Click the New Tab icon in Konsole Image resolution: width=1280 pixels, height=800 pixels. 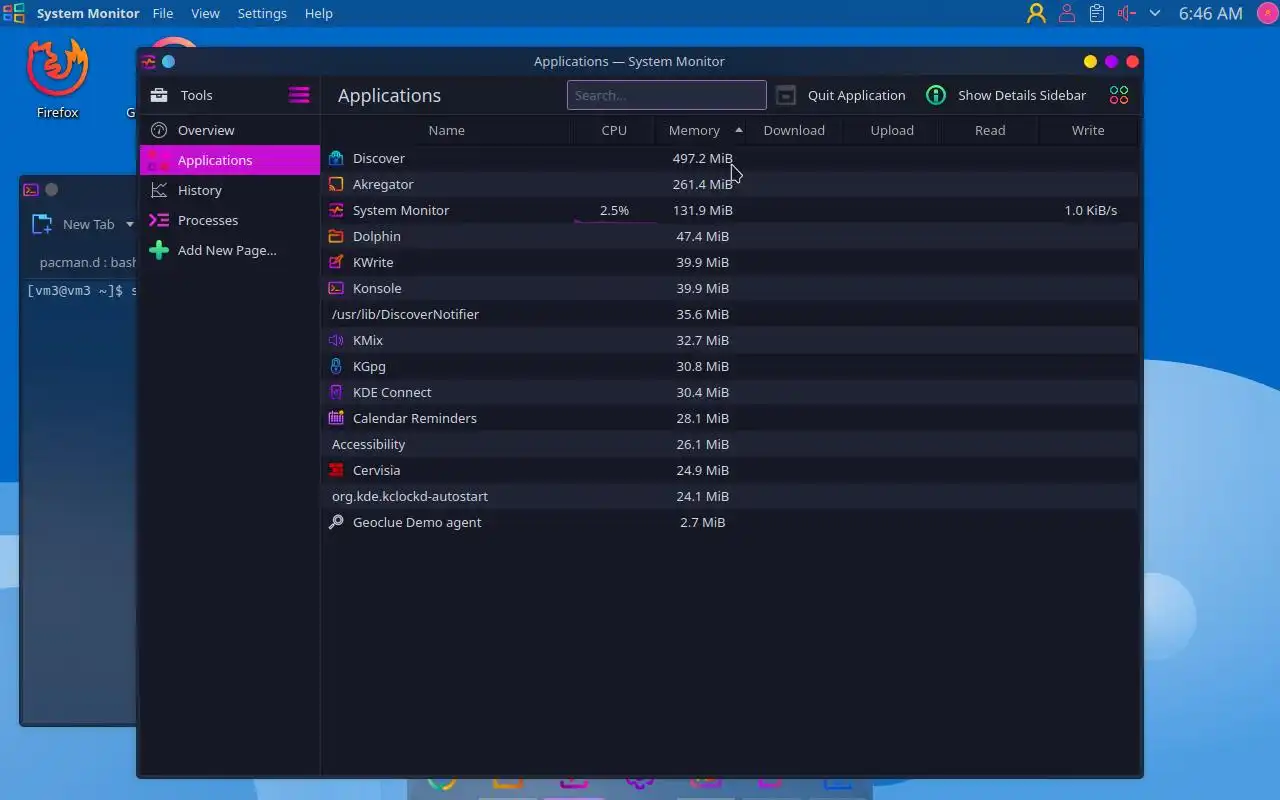pos(42,224)
